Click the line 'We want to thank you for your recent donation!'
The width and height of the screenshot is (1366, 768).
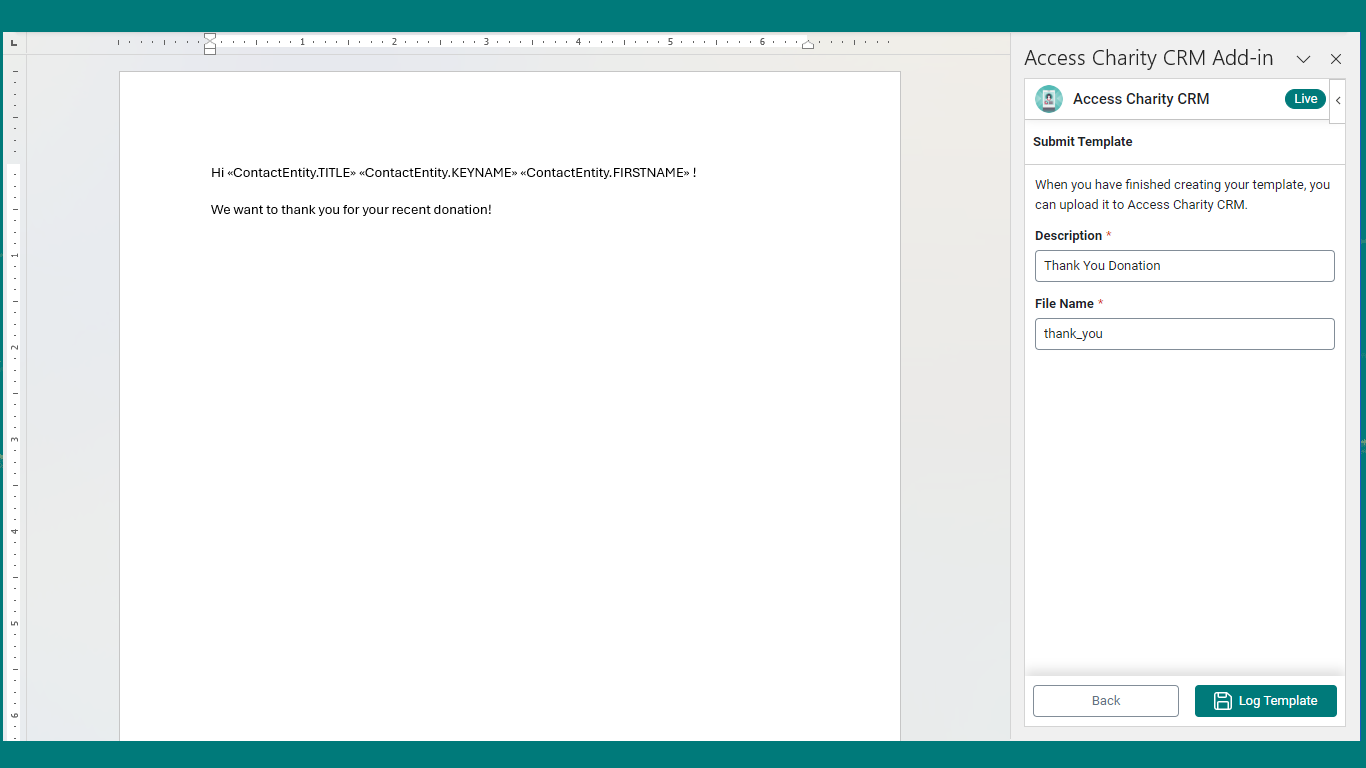pos(351,210)
